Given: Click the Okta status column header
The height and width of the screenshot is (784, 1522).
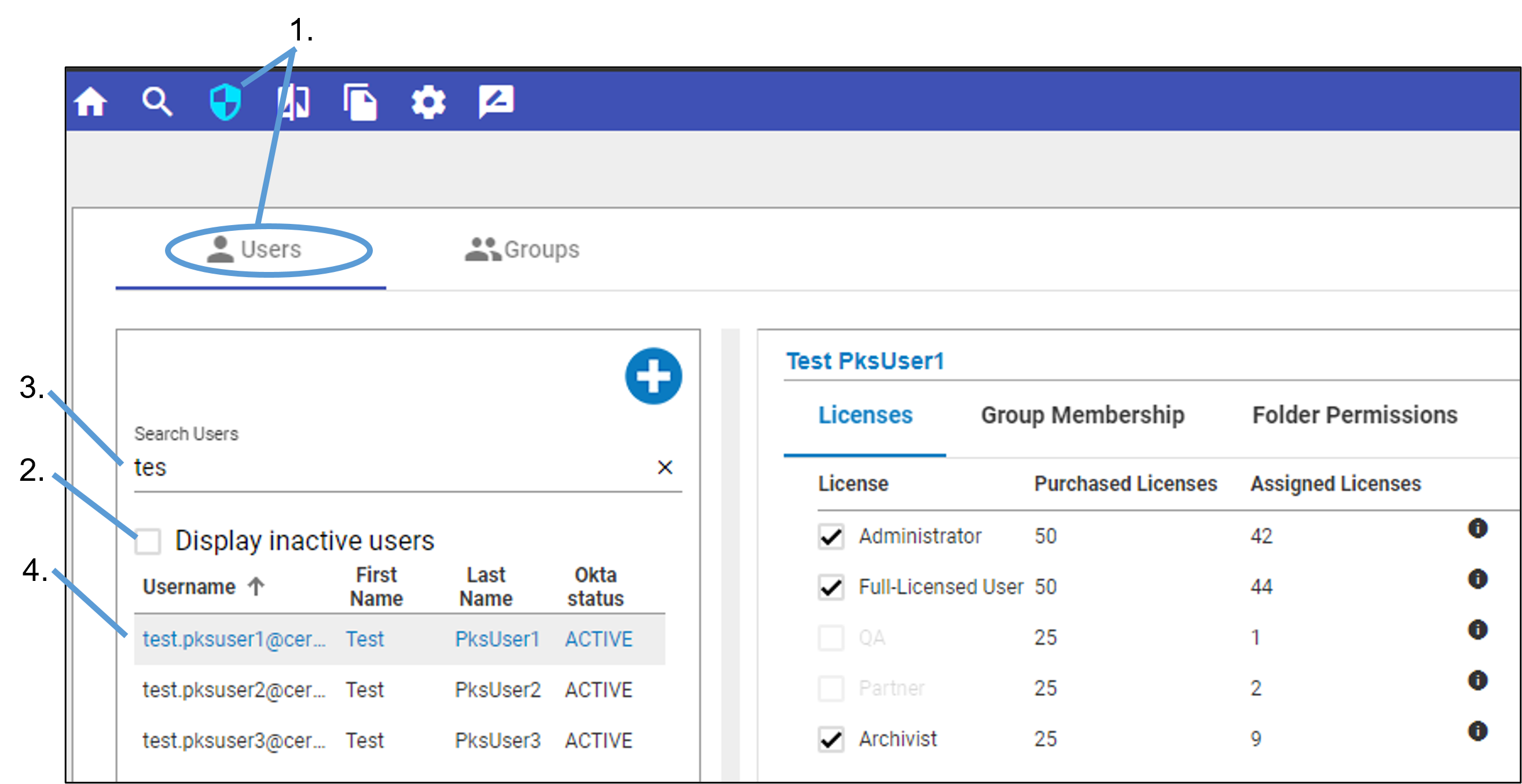Looking at the screenshot, I should point(596,587).
